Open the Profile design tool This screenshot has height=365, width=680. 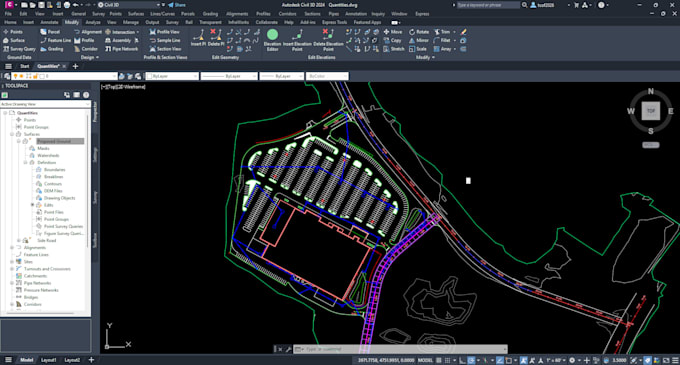tap(84, 40)
